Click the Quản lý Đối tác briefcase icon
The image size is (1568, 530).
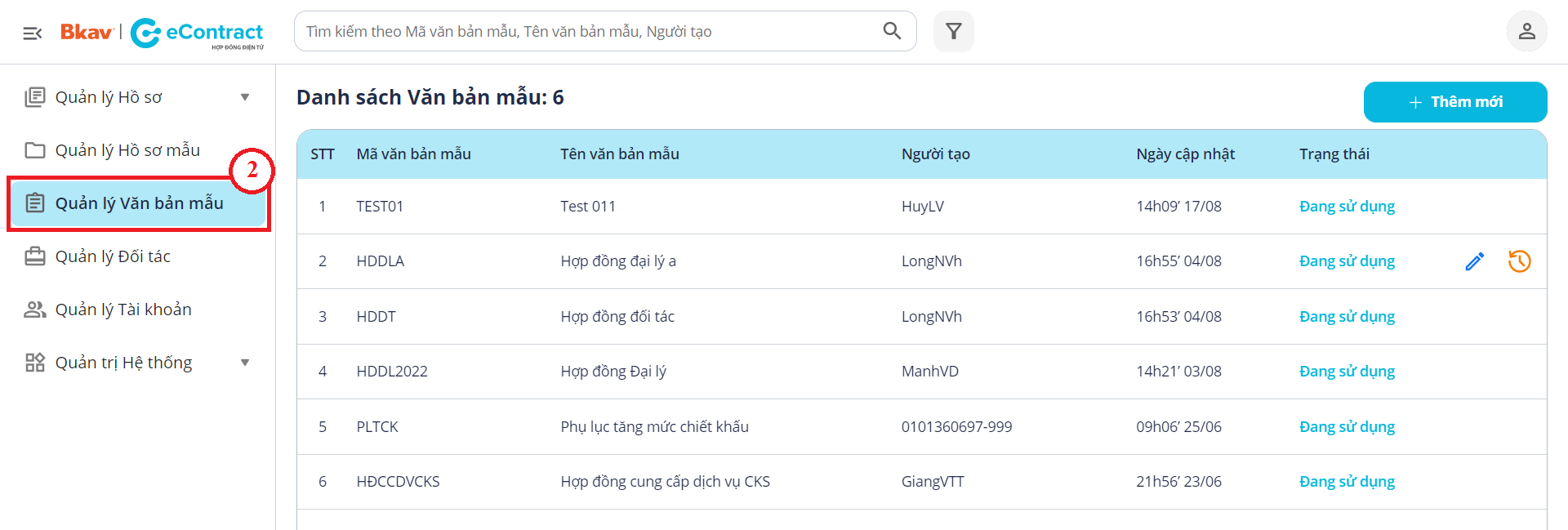click(x=34, y=256)
